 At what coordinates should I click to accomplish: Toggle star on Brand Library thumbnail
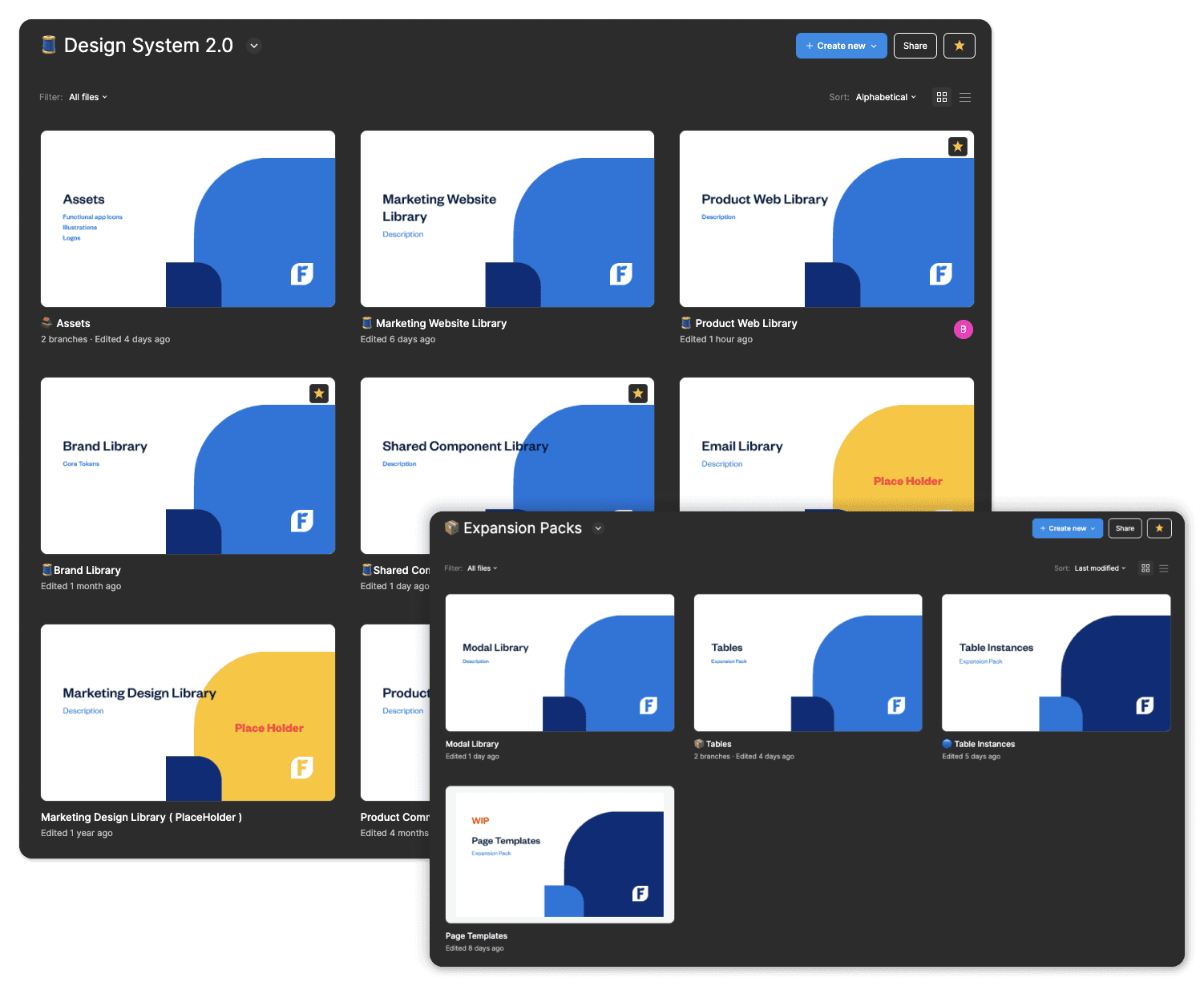319,394
